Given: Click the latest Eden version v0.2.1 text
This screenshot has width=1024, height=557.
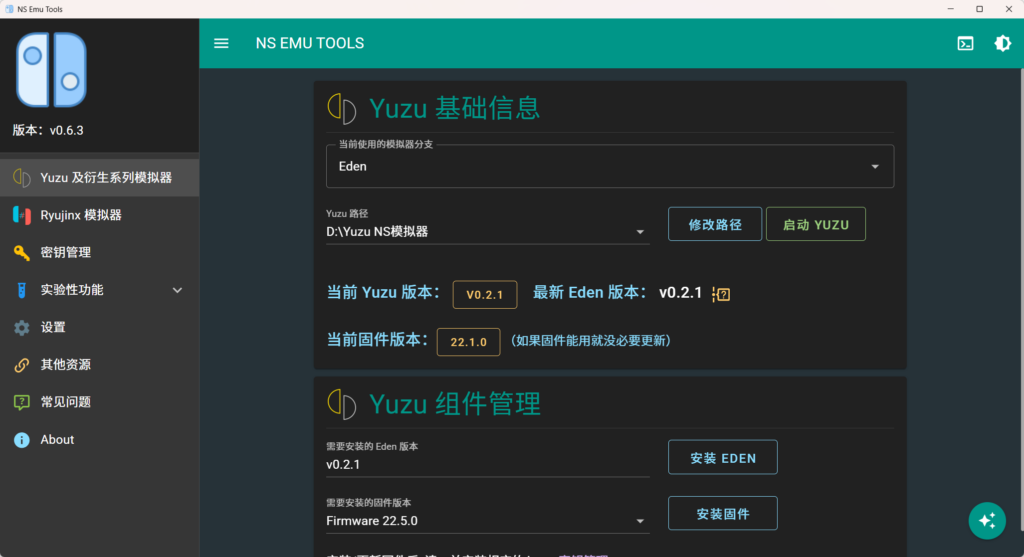Looking at the screenshot, I should click(680, 293).
